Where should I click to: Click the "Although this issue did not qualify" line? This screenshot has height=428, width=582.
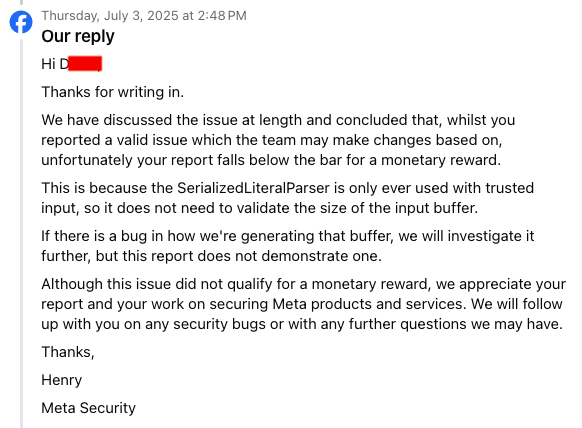[303, 284]
